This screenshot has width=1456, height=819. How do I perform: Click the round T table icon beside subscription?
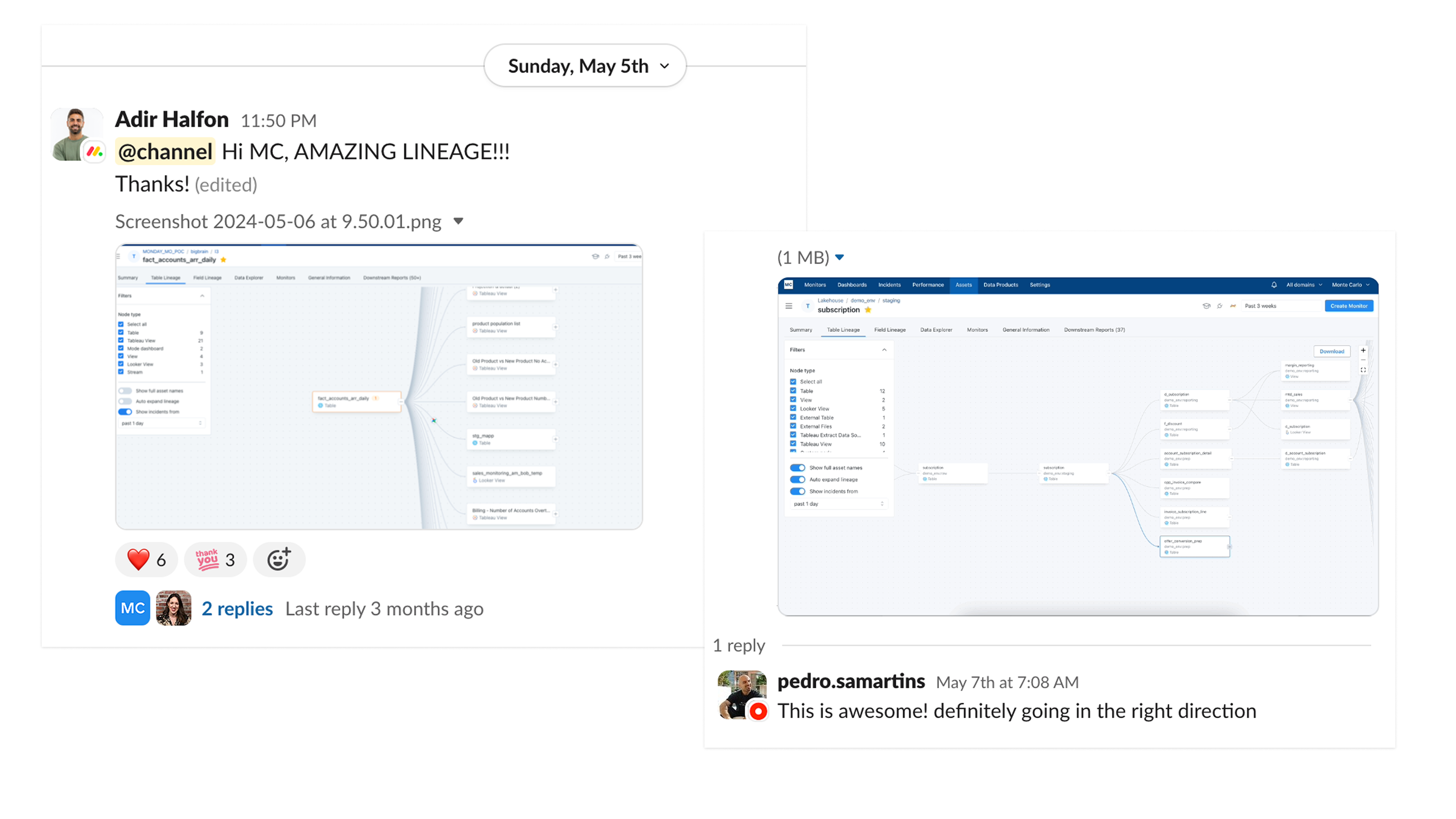coord(808,306)
